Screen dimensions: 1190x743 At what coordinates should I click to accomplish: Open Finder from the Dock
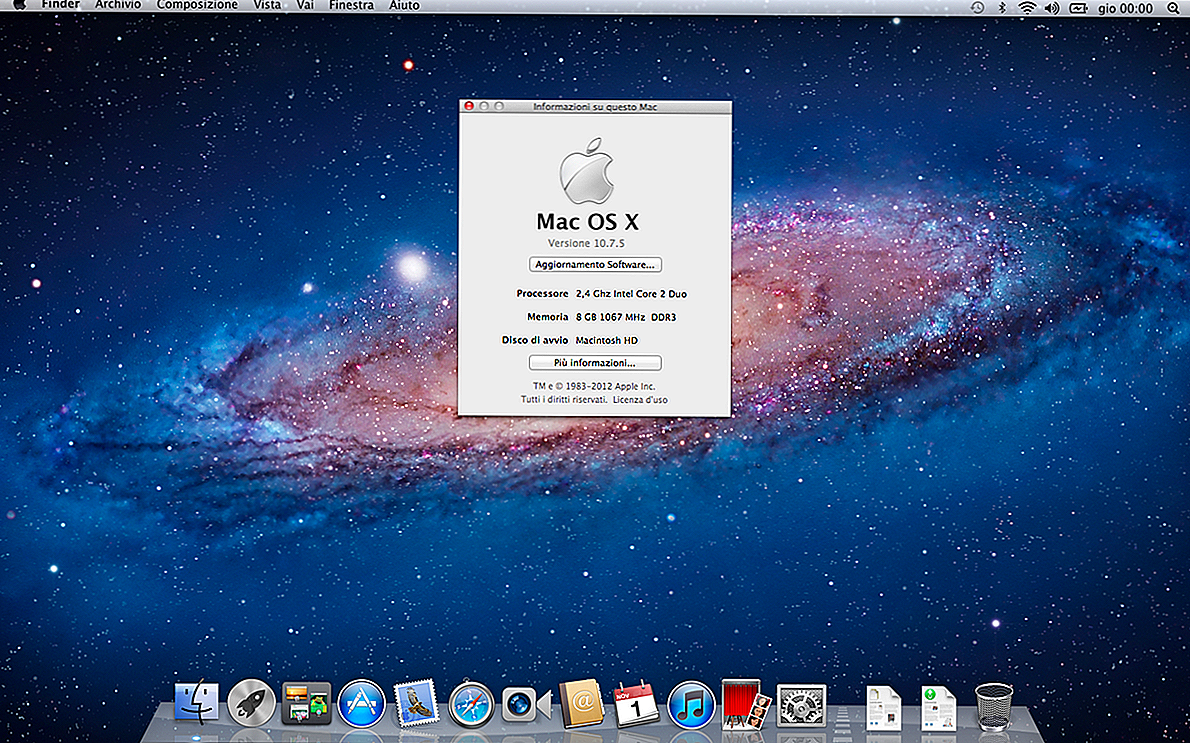pyautogui.click(x=197, y=702)
